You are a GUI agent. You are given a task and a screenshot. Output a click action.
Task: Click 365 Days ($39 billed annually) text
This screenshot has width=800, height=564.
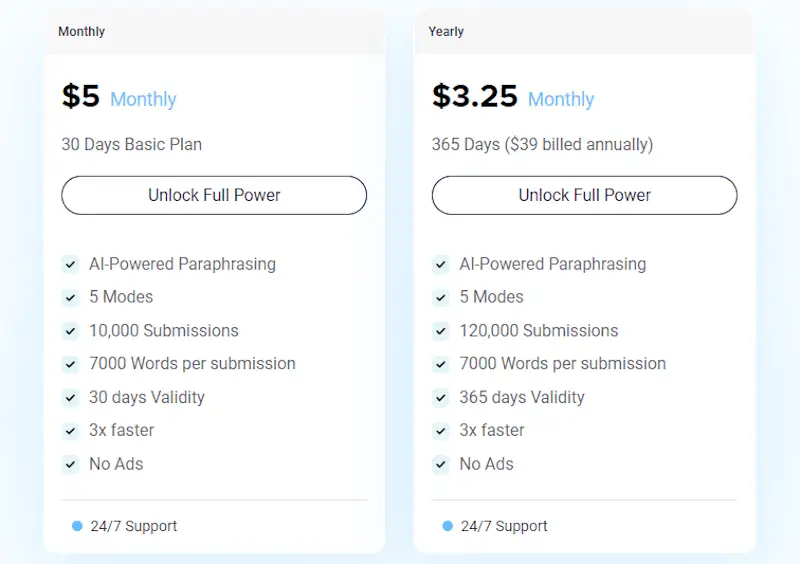(542, 145)
